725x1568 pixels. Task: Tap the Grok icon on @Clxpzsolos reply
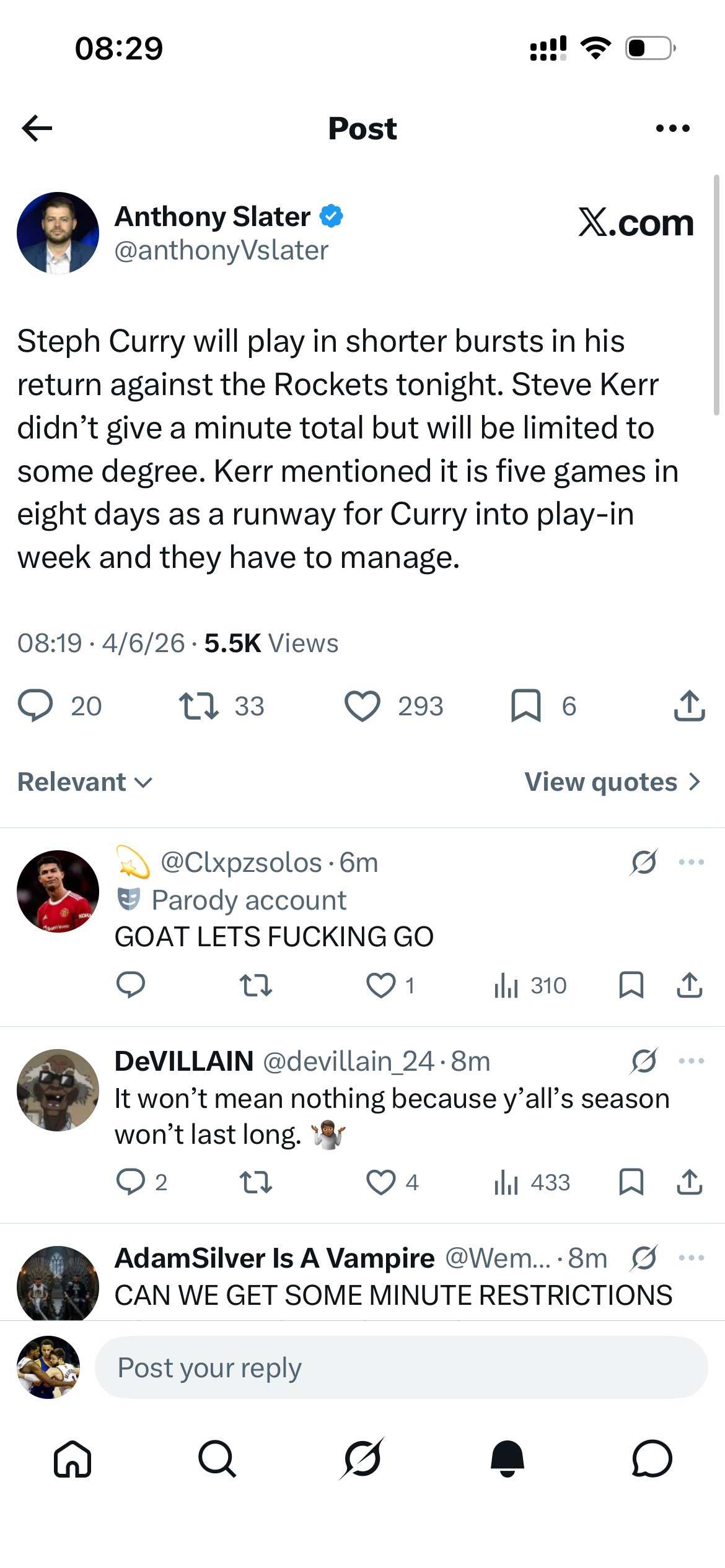(644, 862)
